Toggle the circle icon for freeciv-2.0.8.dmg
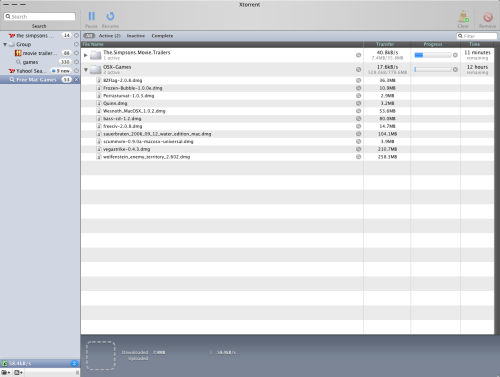 [x=358, y=126]
